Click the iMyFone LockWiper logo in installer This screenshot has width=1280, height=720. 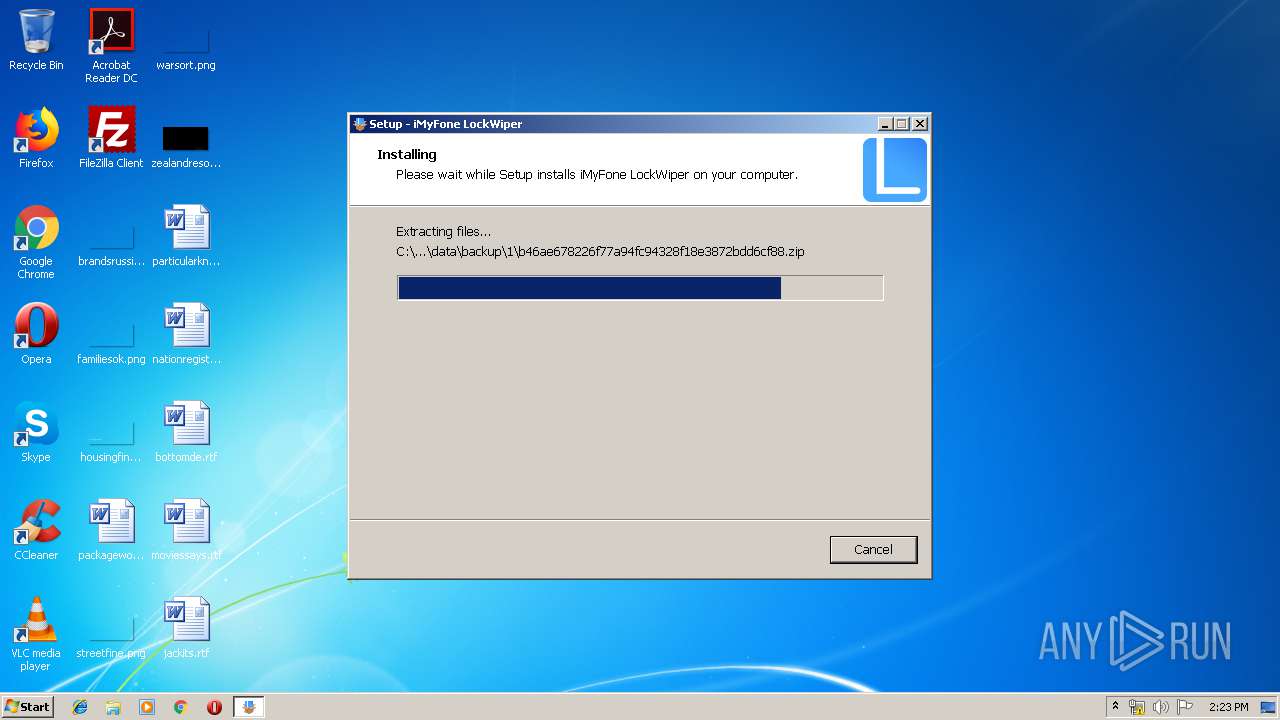coord(895,170)
